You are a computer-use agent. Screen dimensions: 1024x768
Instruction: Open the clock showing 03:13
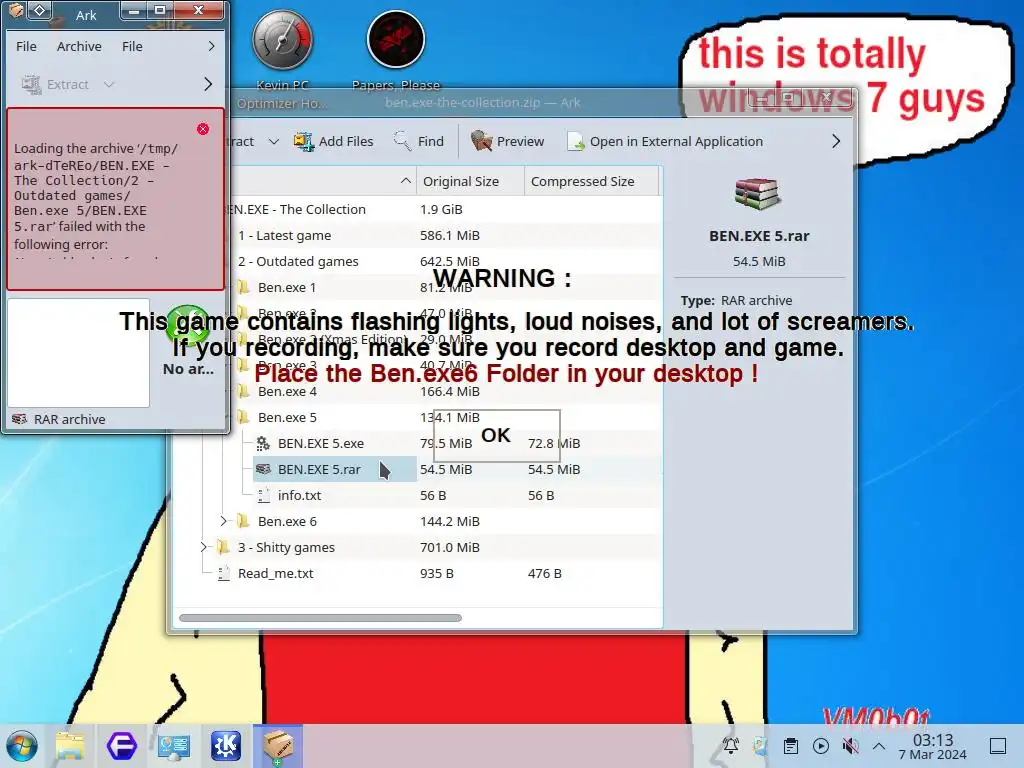(x=933, y=746)
